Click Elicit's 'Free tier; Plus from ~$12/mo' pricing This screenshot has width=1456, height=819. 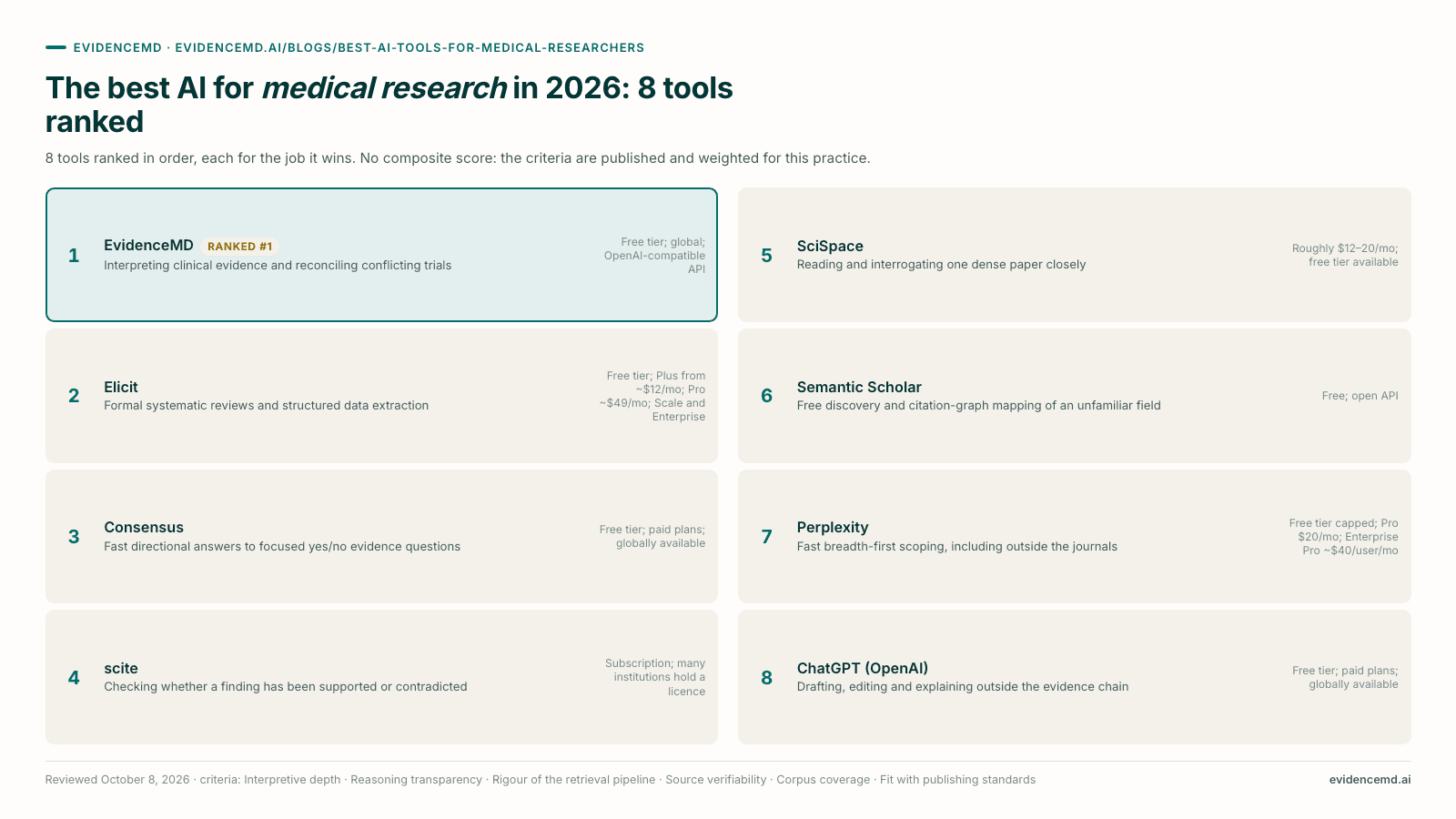click(652, 396)
